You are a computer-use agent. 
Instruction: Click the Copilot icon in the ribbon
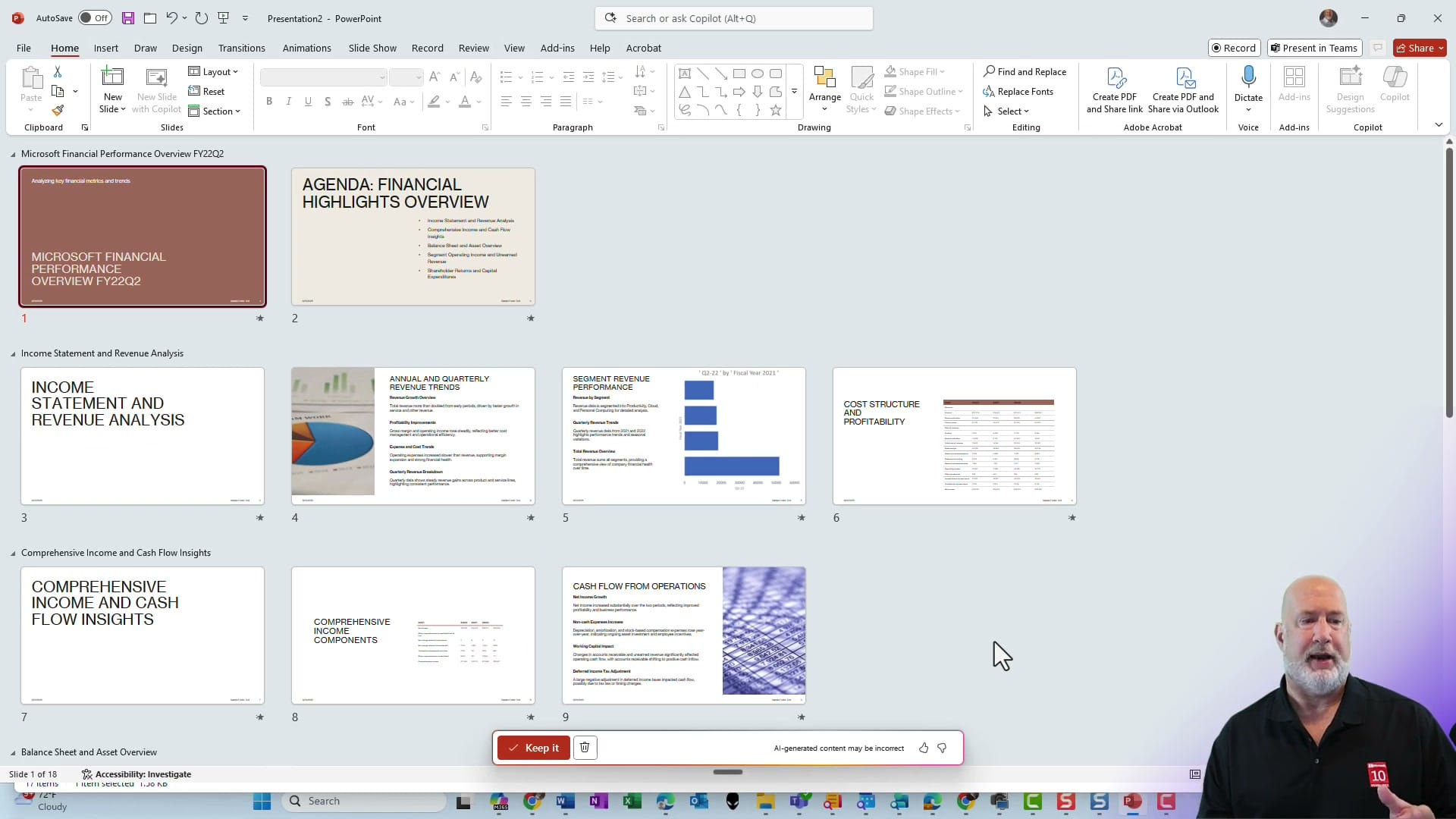click(1394, 83)
